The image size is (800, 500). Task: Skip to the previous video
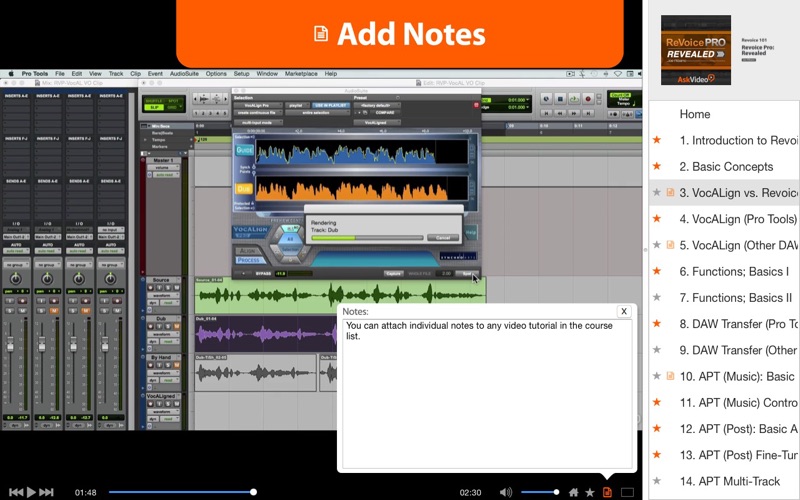(x=15, y=492)
